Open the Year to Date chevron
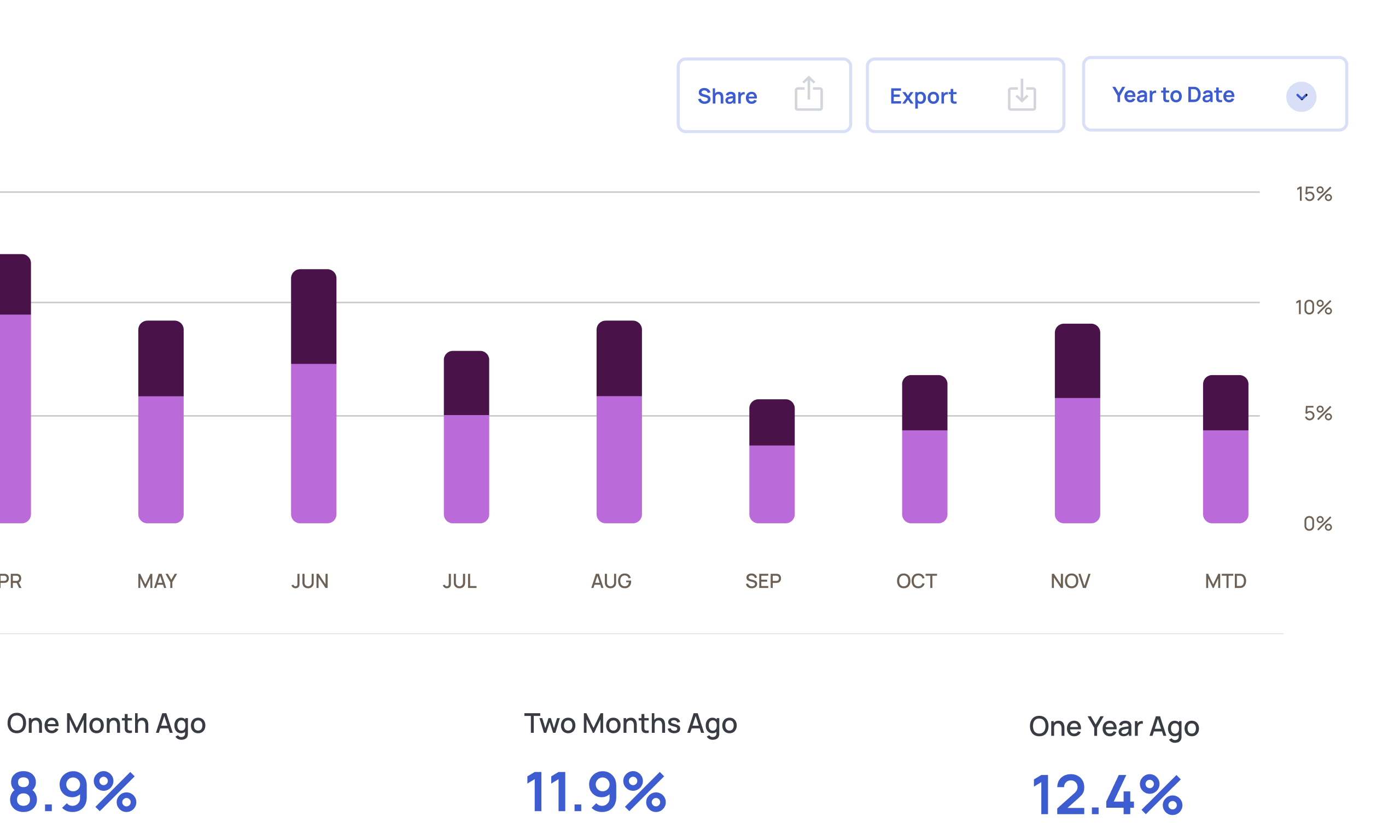The width and height of the screenshot is (1400, 840). [x=1300, y=97]
